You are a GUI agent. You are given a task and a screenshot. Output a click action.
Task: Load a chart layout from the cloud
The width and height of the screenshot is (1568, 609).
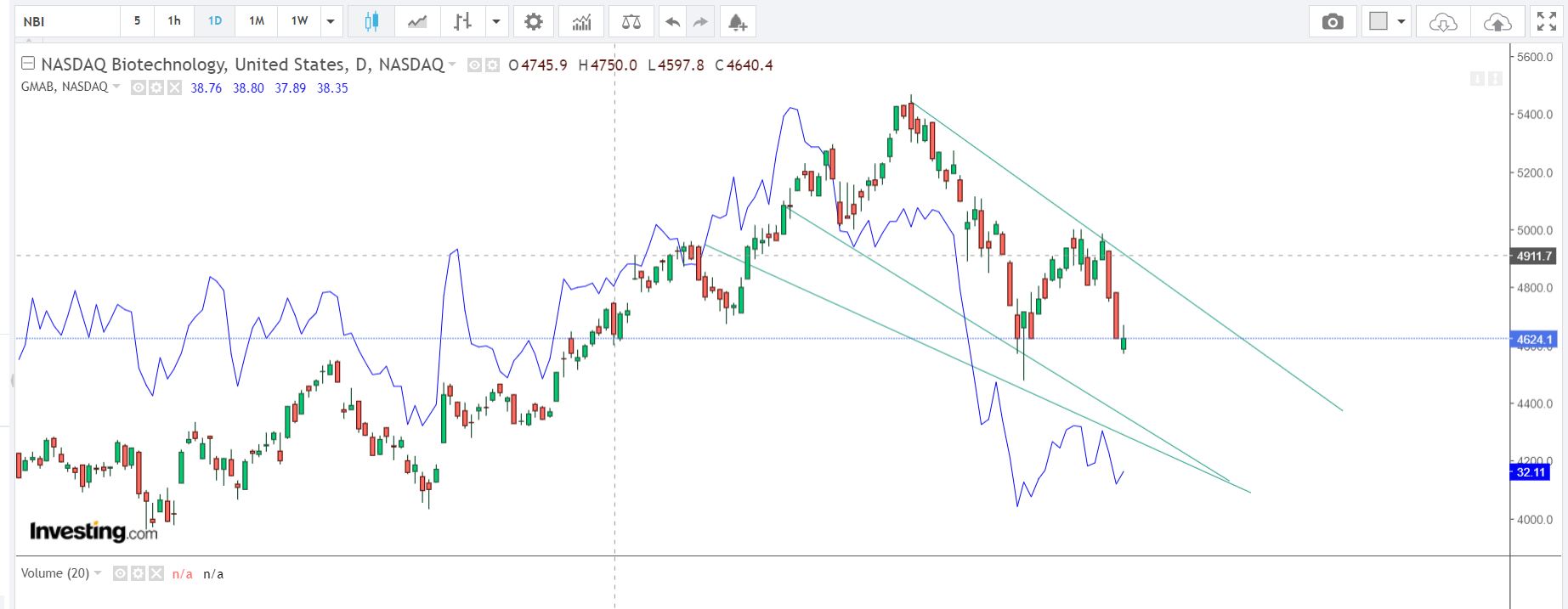[x=1442, y=21]
